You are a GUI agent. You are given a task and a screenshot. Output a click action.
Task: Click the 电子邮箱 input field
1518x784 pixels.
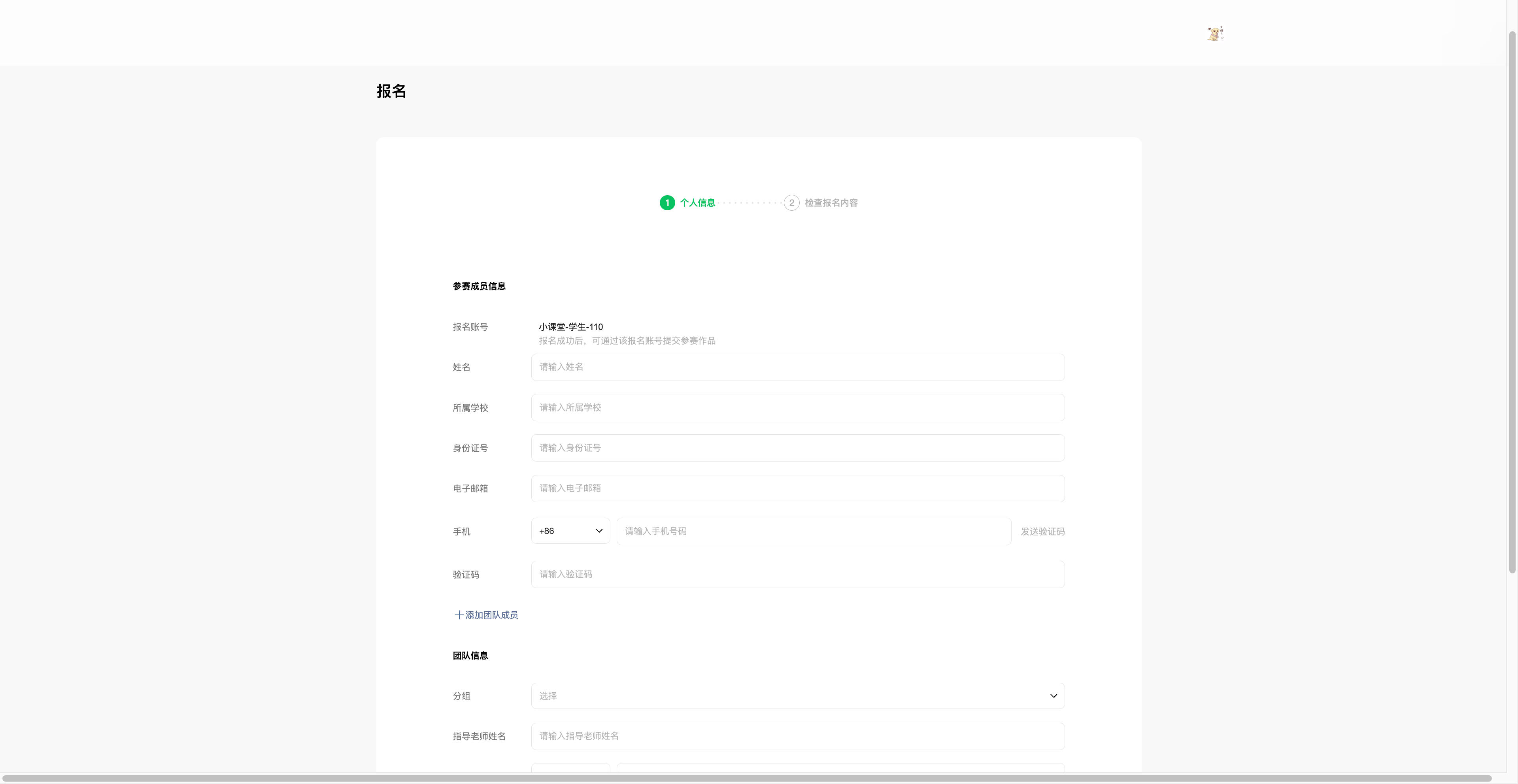tap(797, 488)
